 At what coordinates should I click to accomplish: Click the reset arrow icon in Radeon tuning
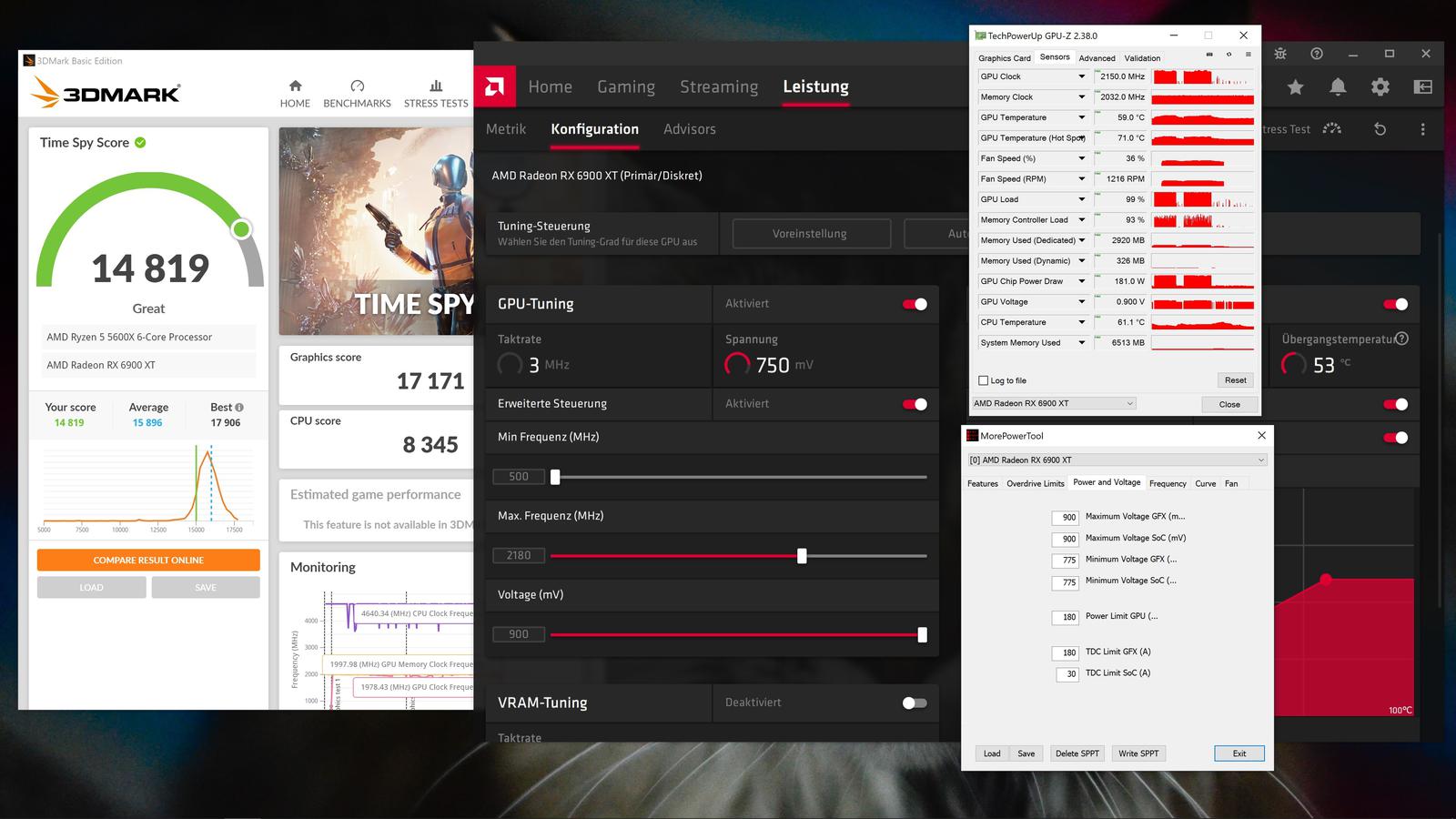(1380, 129)
